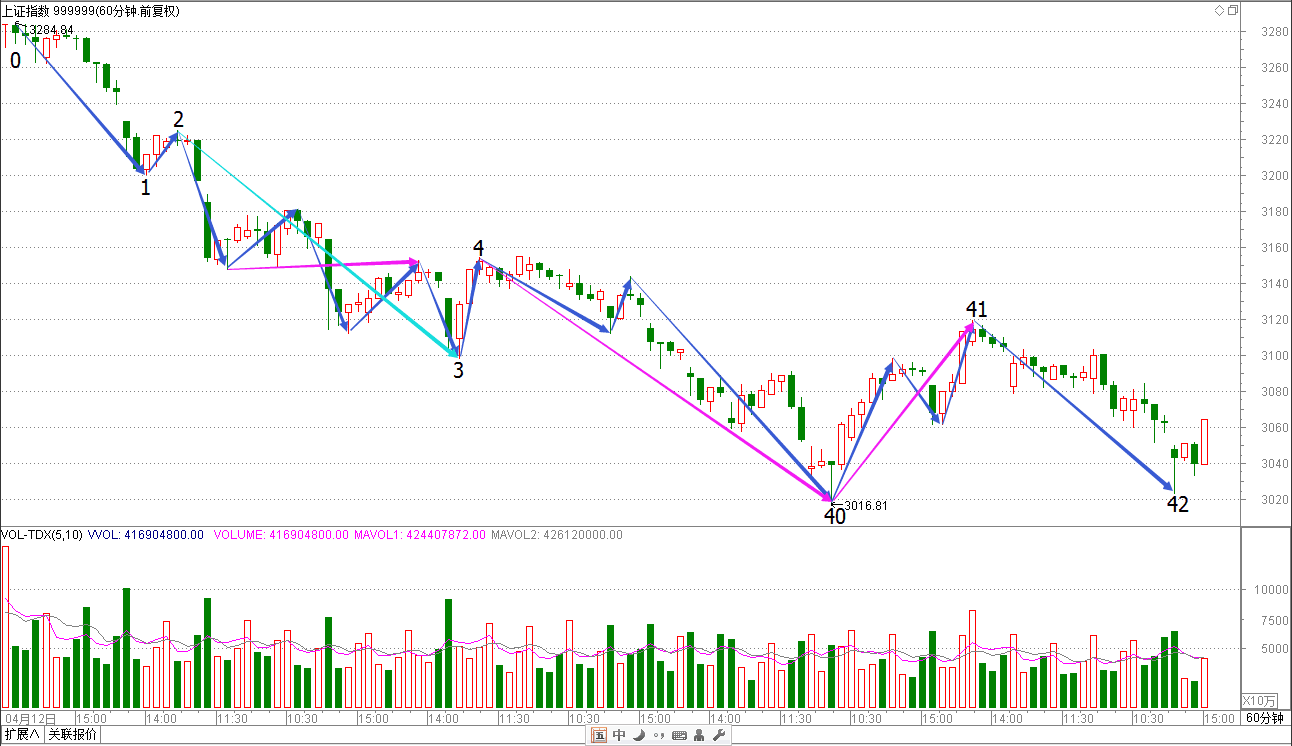The width and height of the screenshot is (1292, 746).
Task: Click the first tall red volume bar
Action: coord(5,628)
